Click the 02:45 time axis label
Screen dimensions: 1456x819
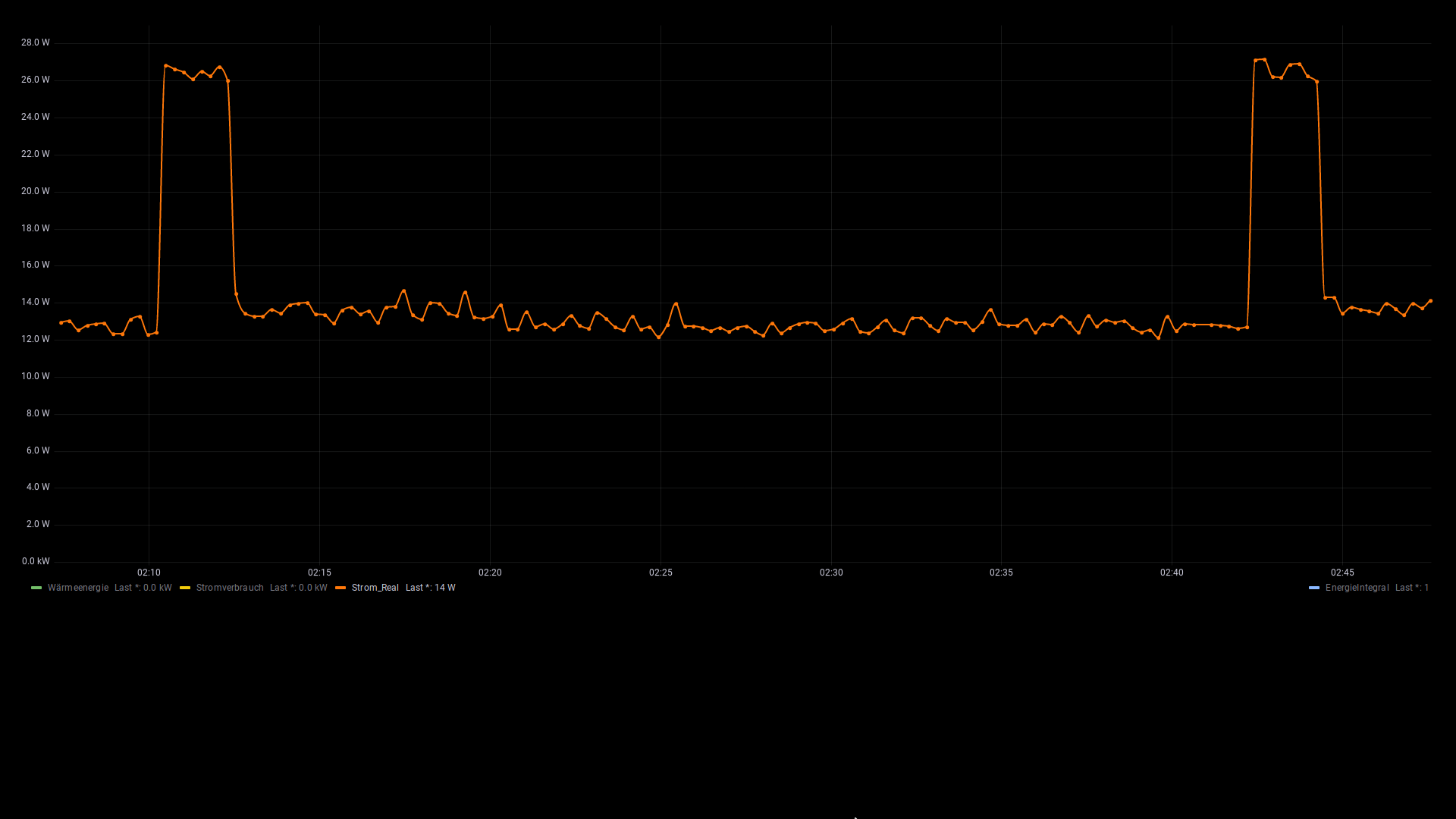pos(1342,573)
